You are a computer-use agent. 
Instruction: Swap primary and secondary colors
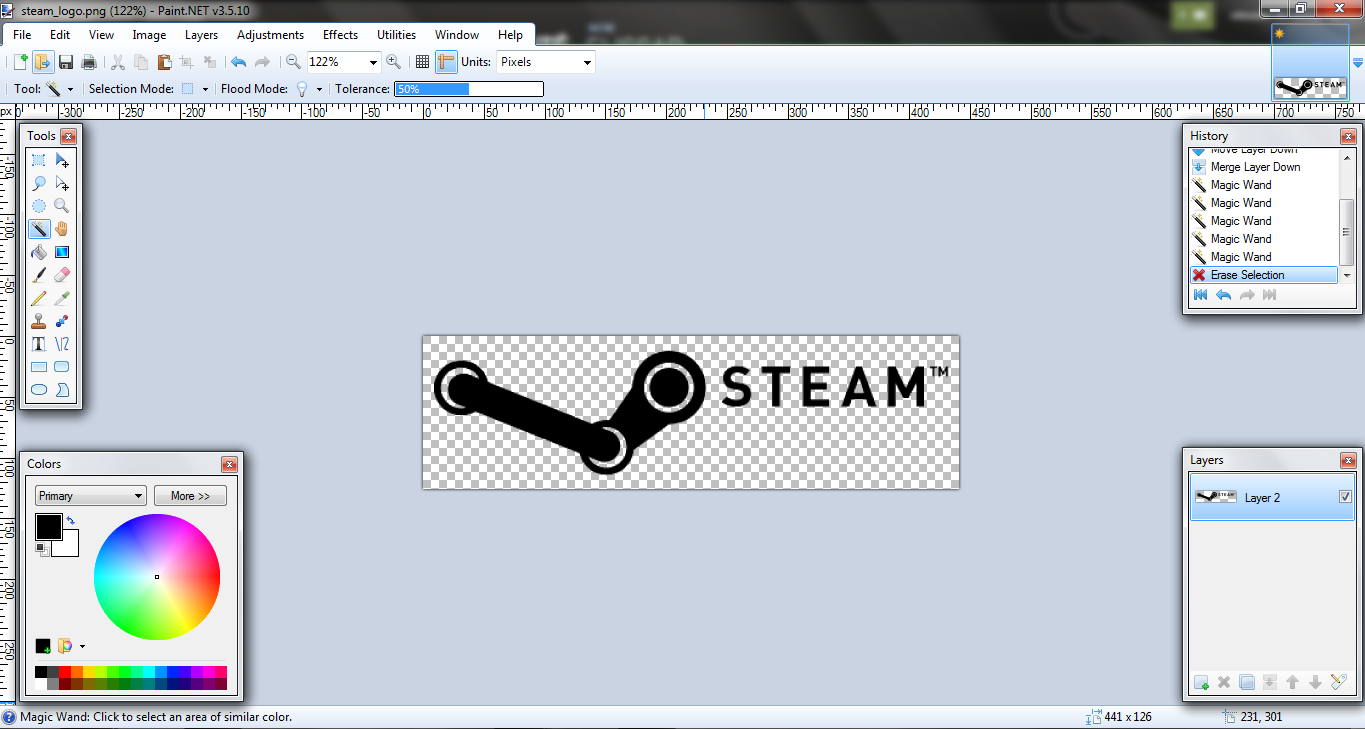[x=71, y=521]
